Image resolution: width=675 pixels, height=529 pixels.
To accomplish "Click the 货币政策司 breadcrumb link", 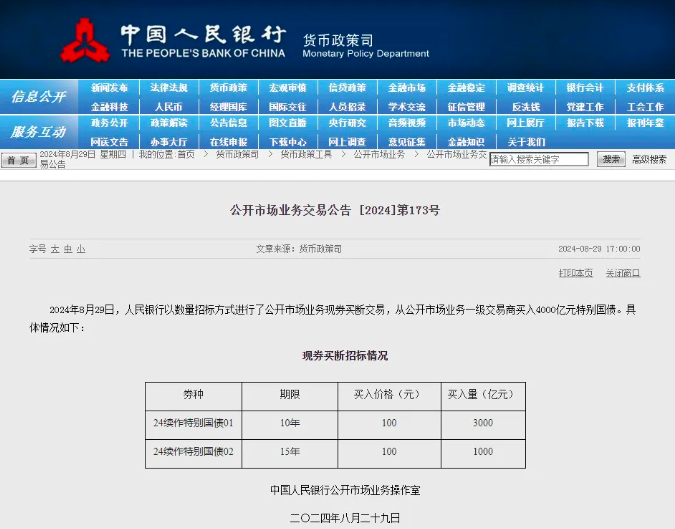I will (x=237, y=155).
